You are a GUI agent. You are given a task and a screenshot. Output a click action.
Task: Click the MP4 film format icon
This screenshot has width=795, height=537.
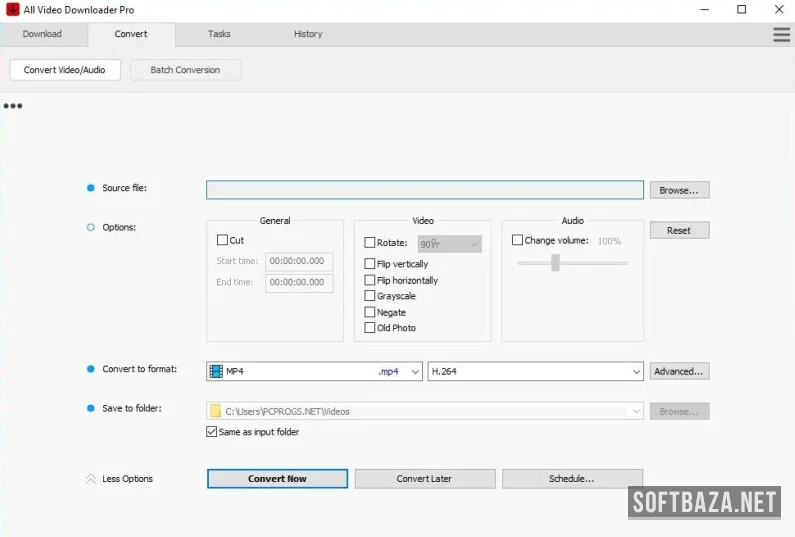(216, 371)
